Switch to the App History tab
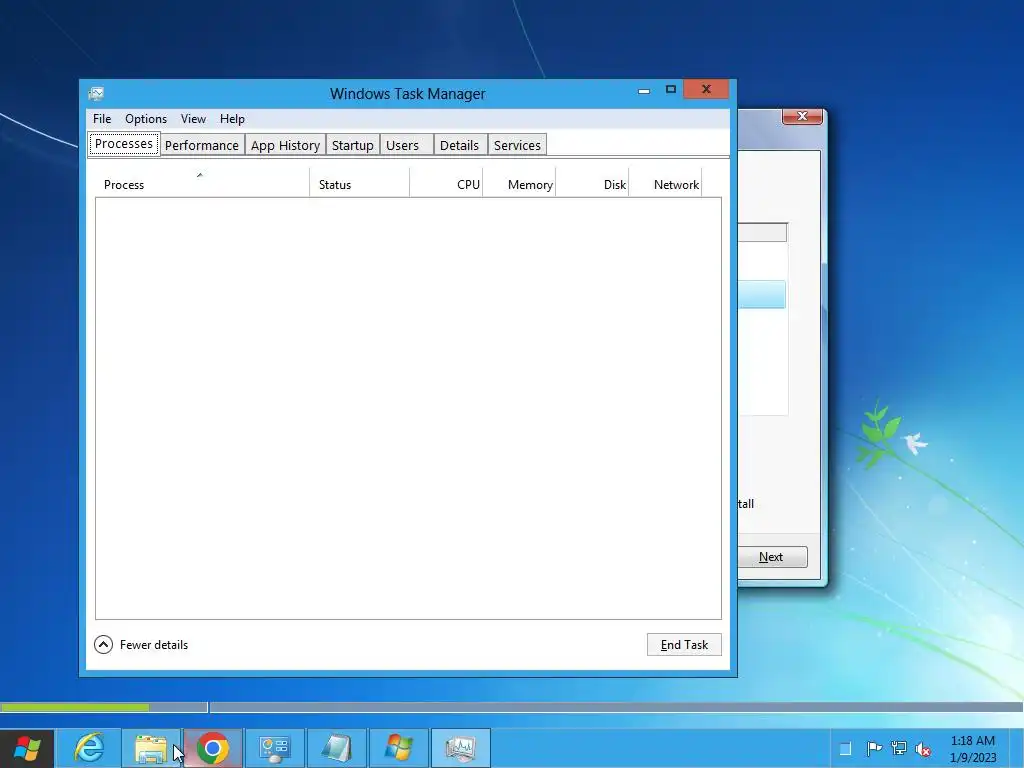1024x768 pixels. (x=285, y=145)
